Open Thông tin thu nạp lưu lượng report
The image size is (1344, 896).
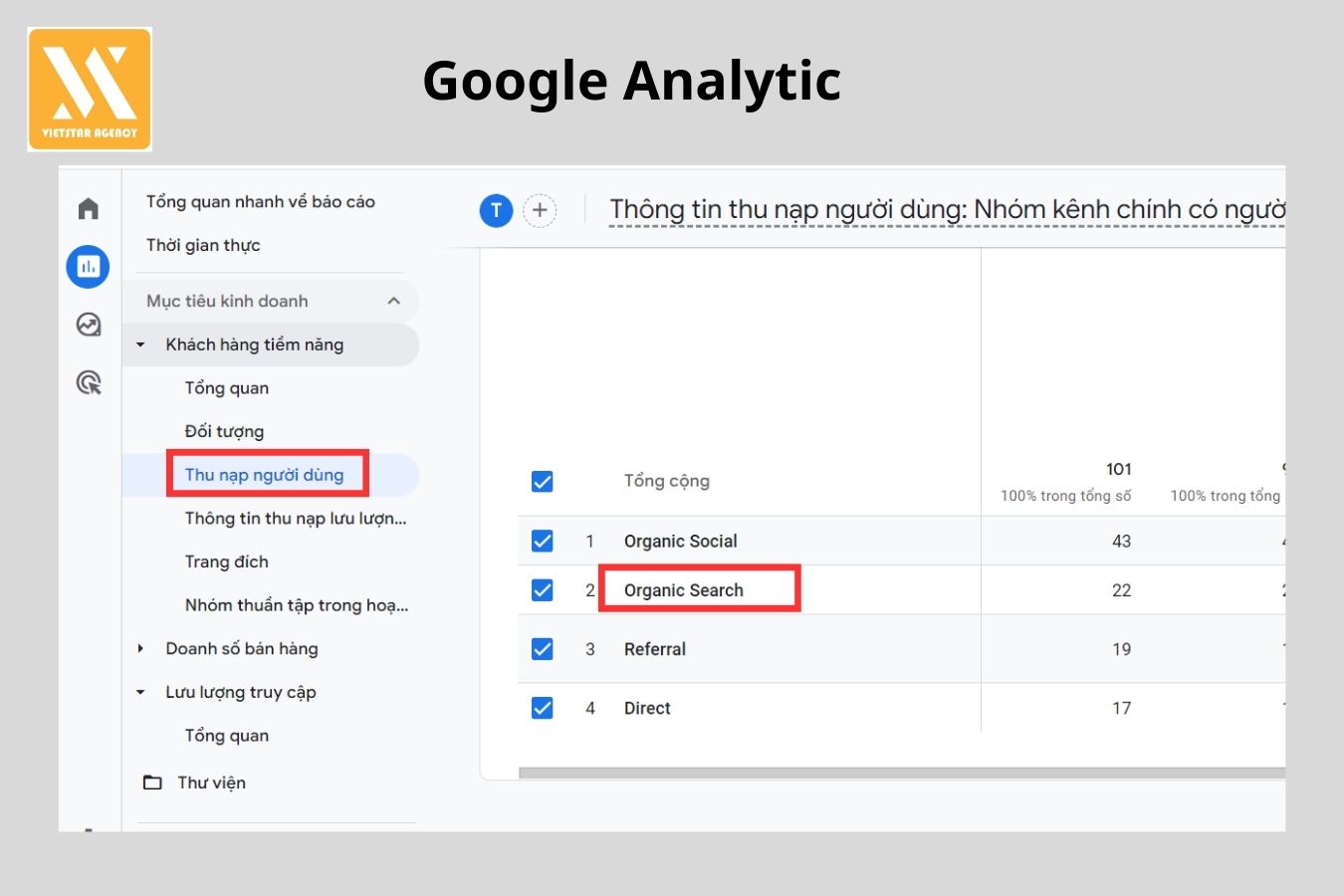(x=296, y=518)
